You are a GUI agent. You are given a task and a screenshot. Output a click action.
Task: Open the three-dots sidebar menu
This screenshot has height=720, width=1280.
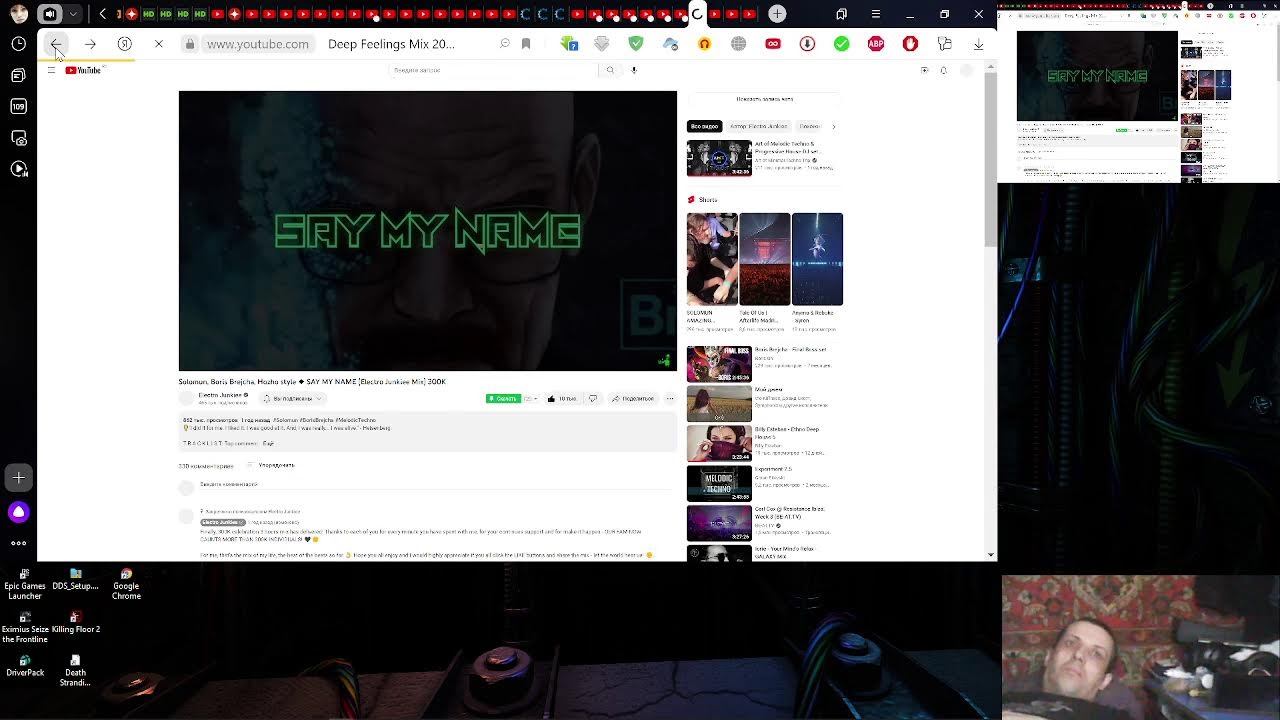tap(18, 543)
